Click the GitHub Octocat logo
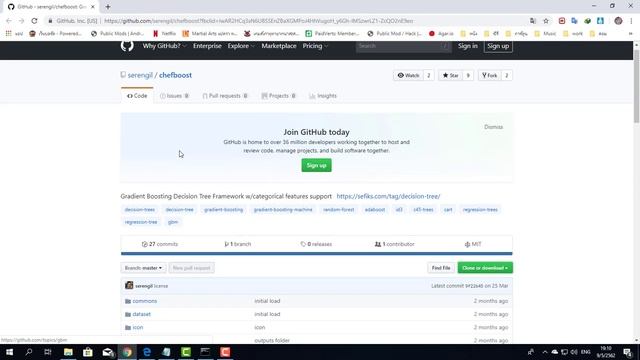640x360 pixels. [127, 45]
